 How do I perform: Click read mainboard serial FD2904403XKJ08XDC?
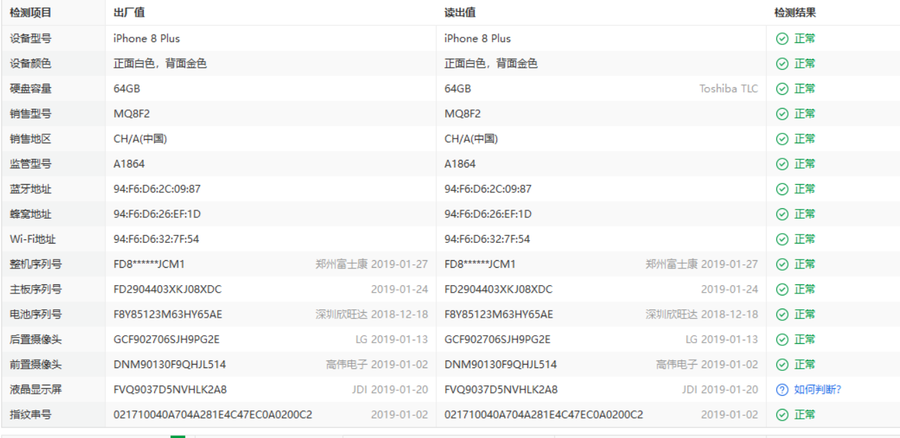(498, 289)
